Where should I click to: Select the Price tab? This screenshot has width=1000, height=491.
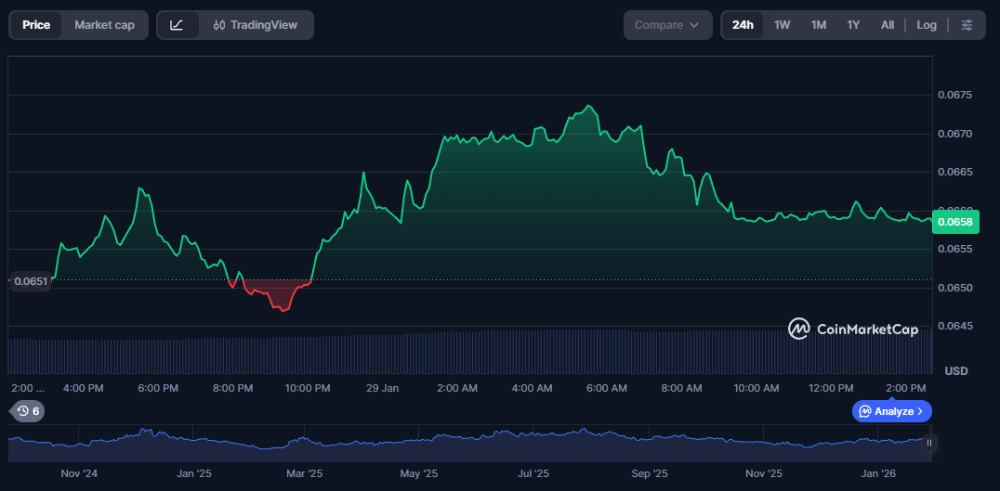pos(36,25)
